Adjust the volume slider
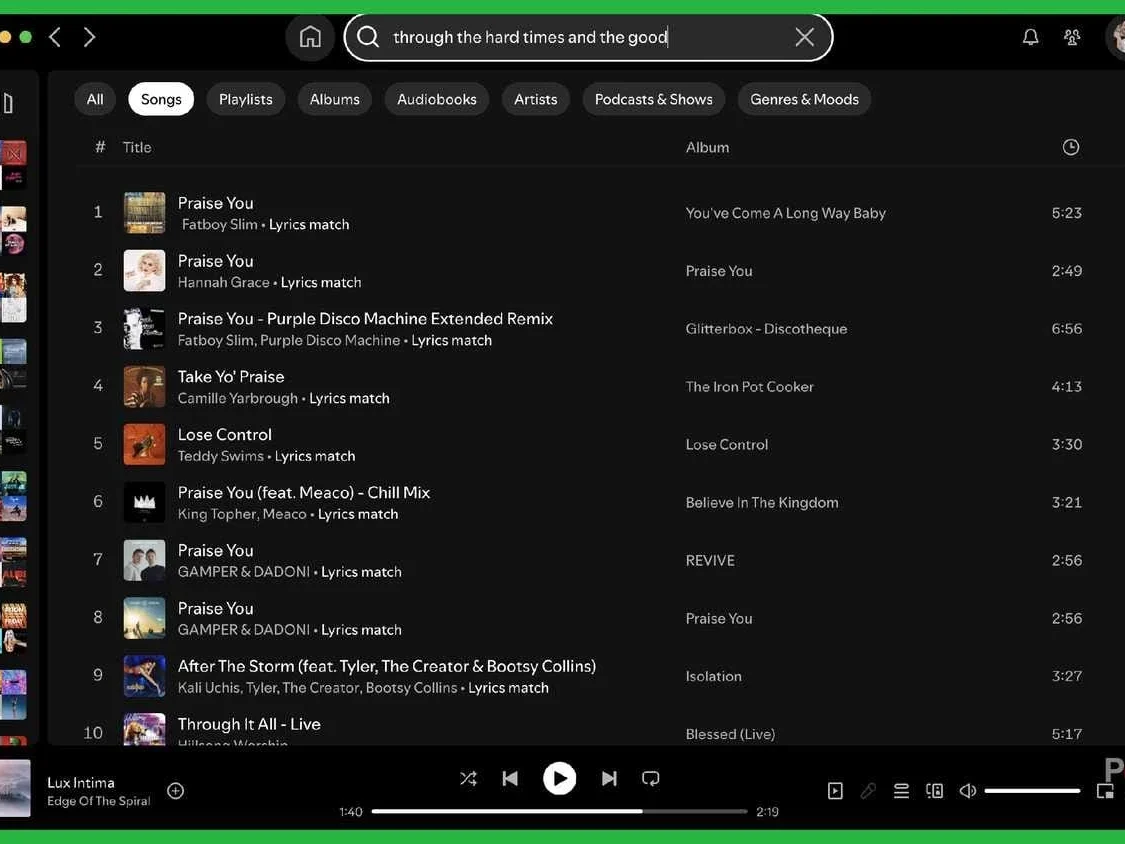 [1032, 790]
